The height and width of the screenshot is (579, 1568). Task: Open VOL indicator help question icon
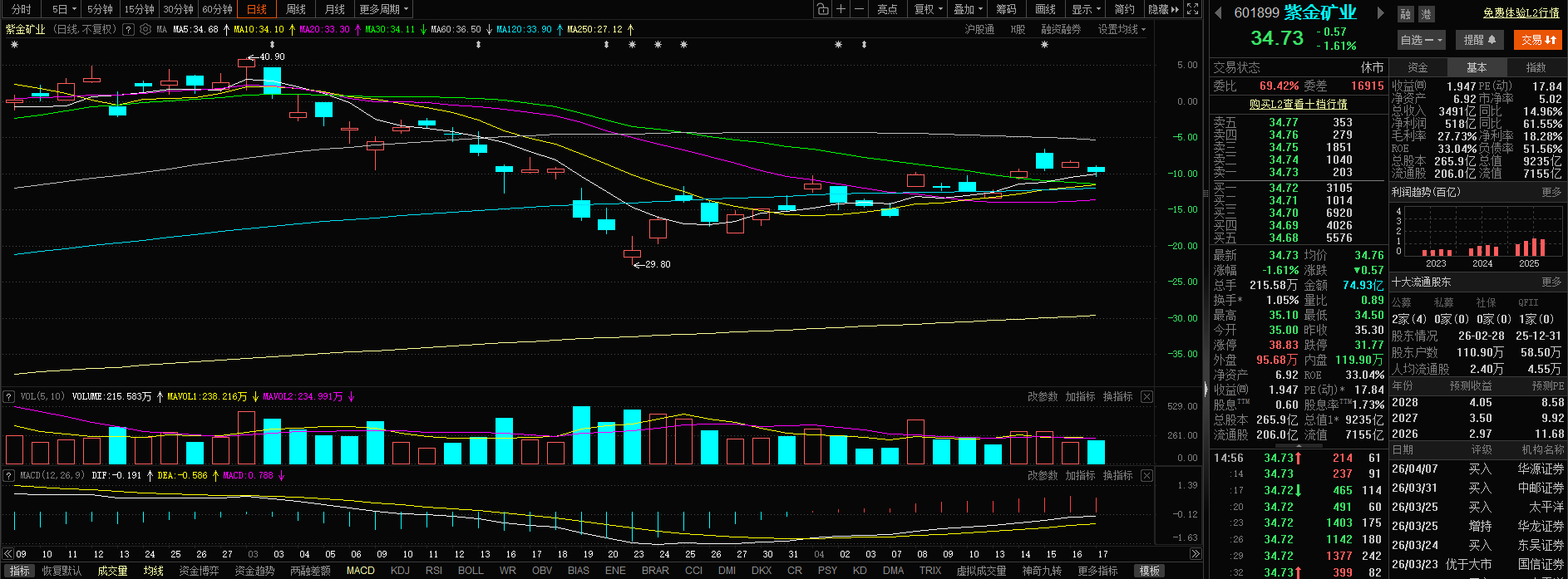[x=9, y=396]
